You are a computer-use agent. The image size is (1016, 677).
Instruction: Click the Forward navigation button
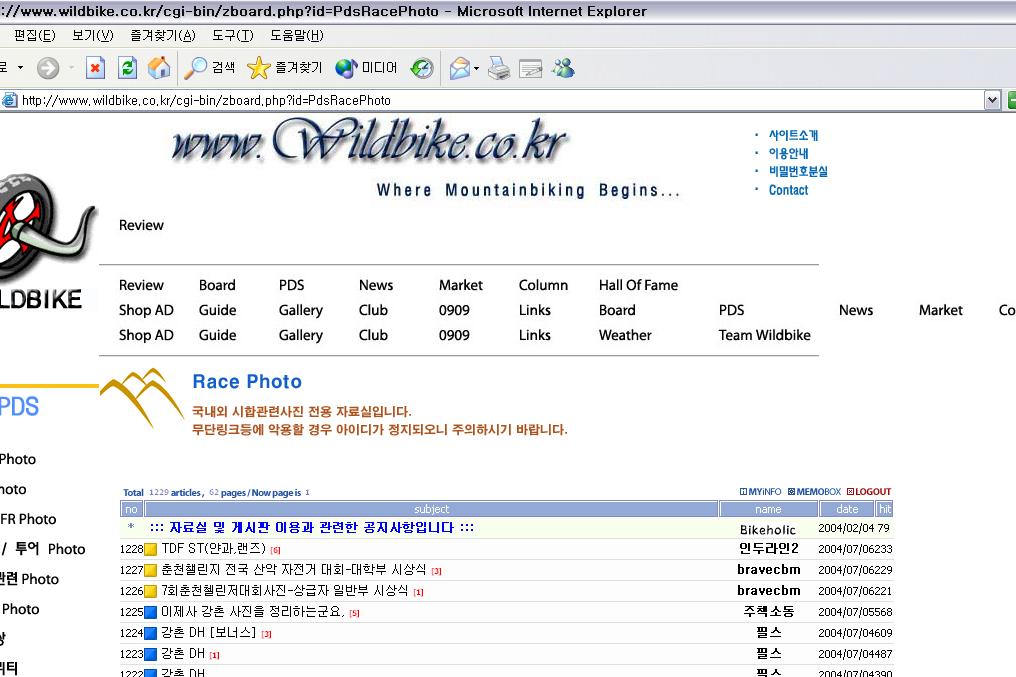point(48,68)
